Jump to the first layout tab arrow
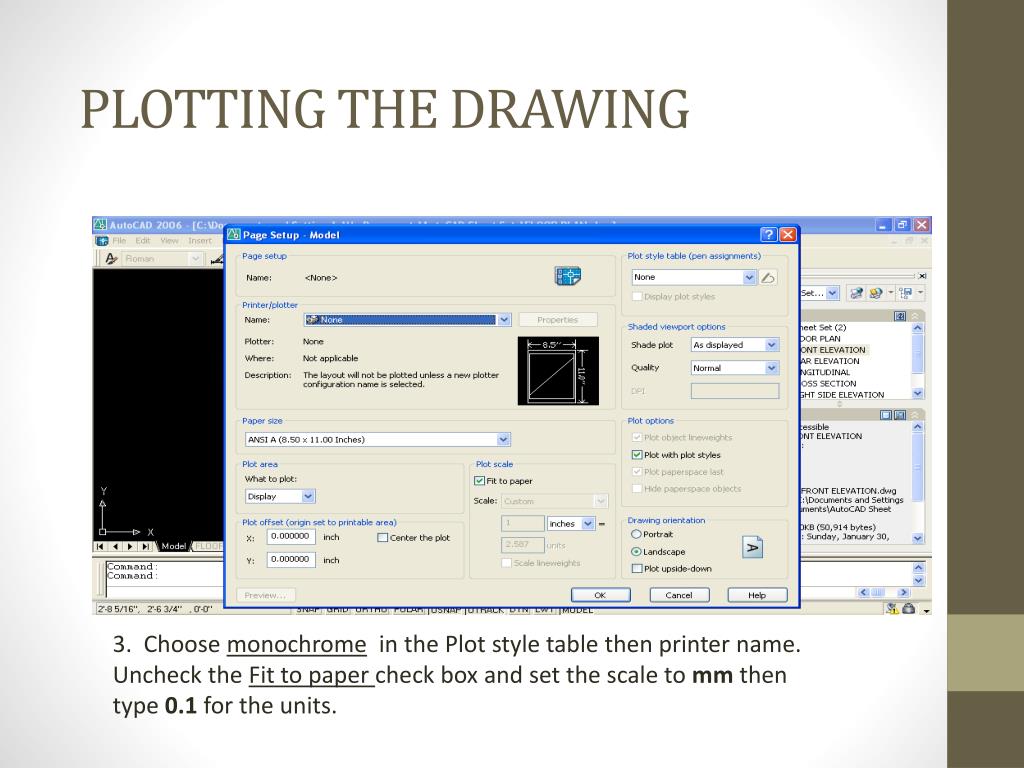Viewport: 1024px width, 768px height. 101,546
